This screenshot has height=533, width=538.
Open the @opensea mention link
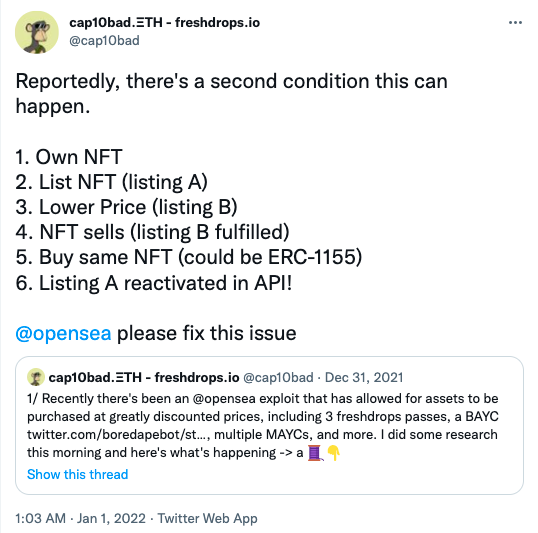click(x=63, y=333)
